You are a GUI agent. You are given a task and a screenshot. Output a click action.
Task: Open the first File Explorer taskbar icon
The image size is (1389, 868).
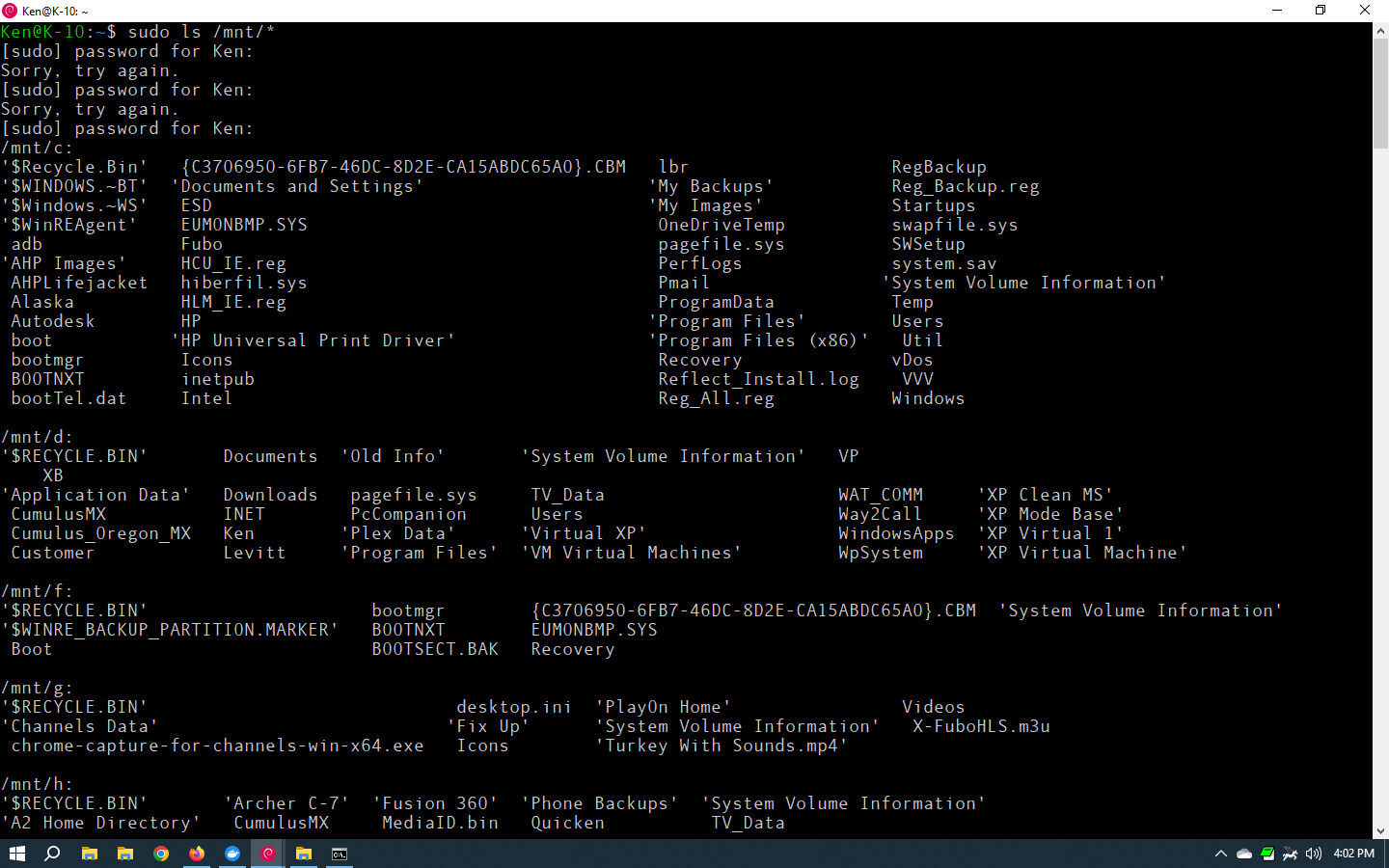click(90, 854)
